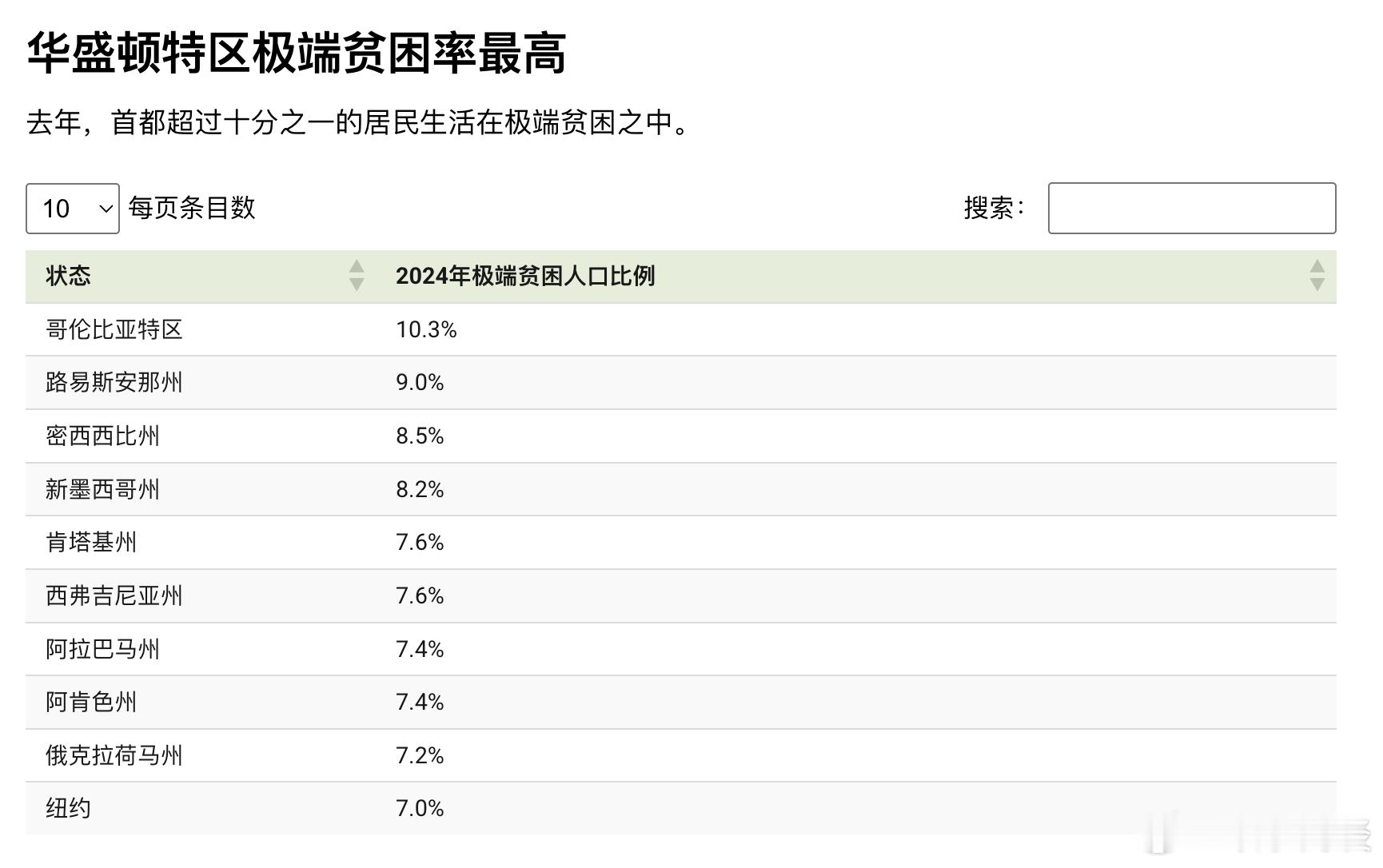The image size is (1383, 868).
Task: Click the search input field
Action: 1191,209
